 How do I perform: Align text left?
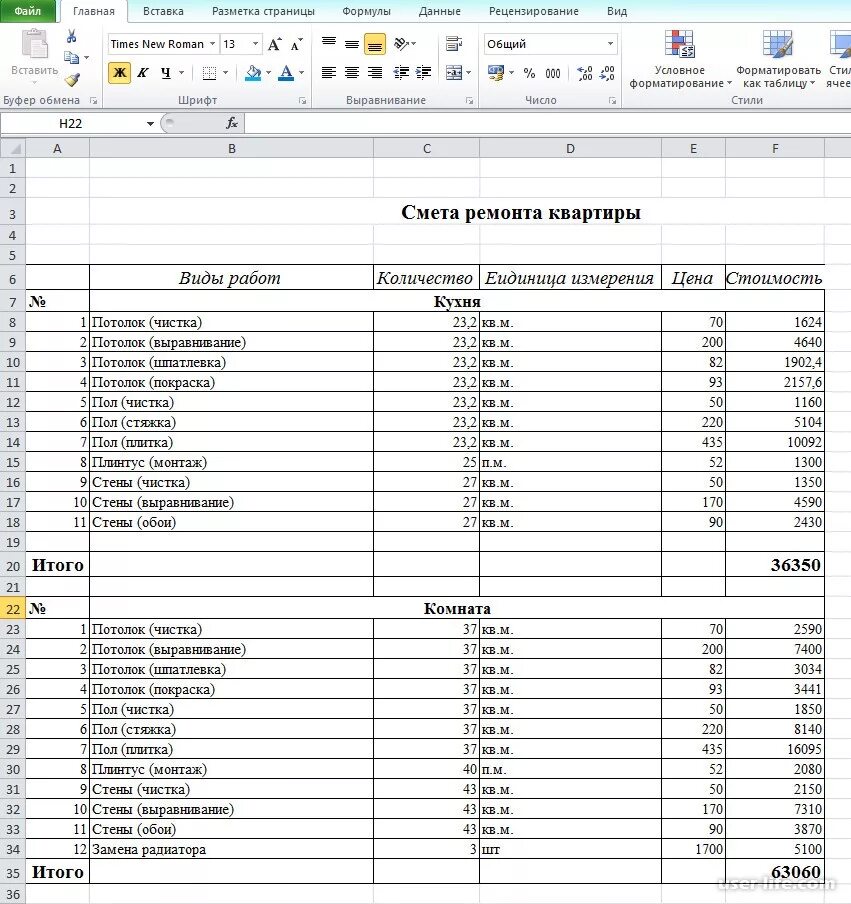(x=329, y=73)
